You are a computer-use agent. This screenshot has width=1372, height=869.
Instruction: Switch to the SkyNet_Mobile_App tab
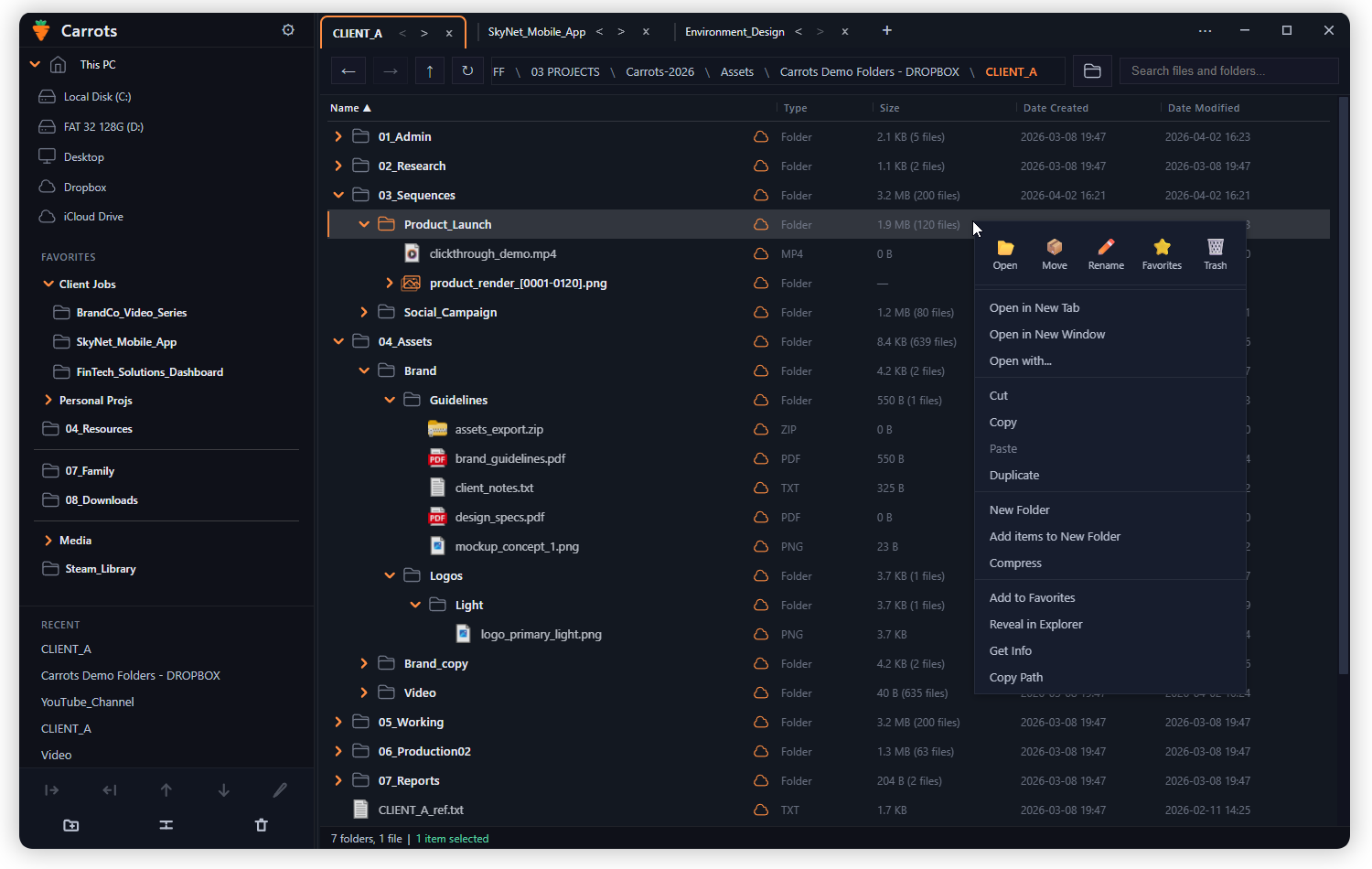(537, 32)
